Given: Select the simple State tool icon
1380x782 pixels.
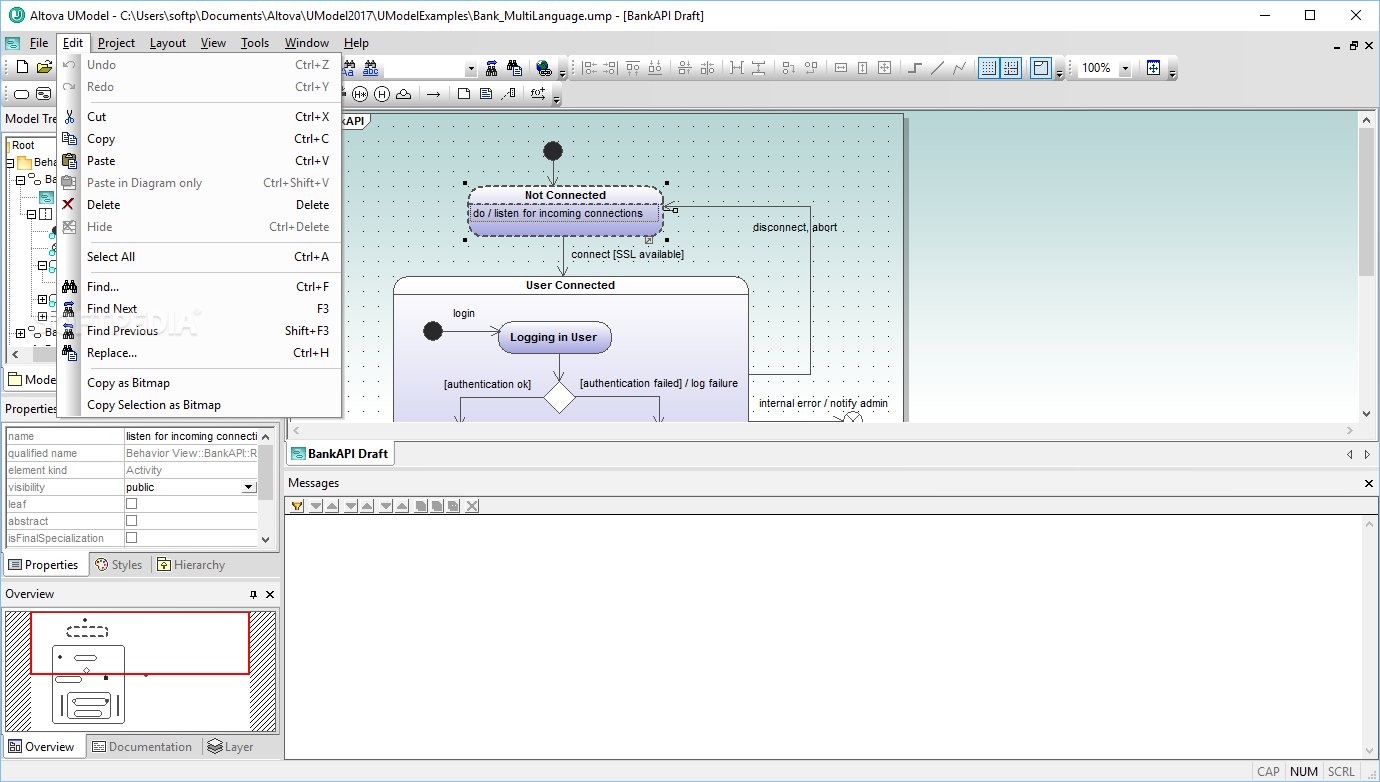Looking at the screenshot, I should tap(21, 94).
